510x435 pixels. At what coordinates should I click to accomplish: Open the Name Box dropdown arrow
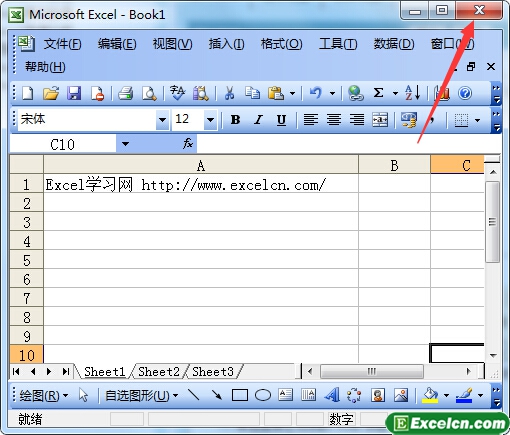[125, 144]
